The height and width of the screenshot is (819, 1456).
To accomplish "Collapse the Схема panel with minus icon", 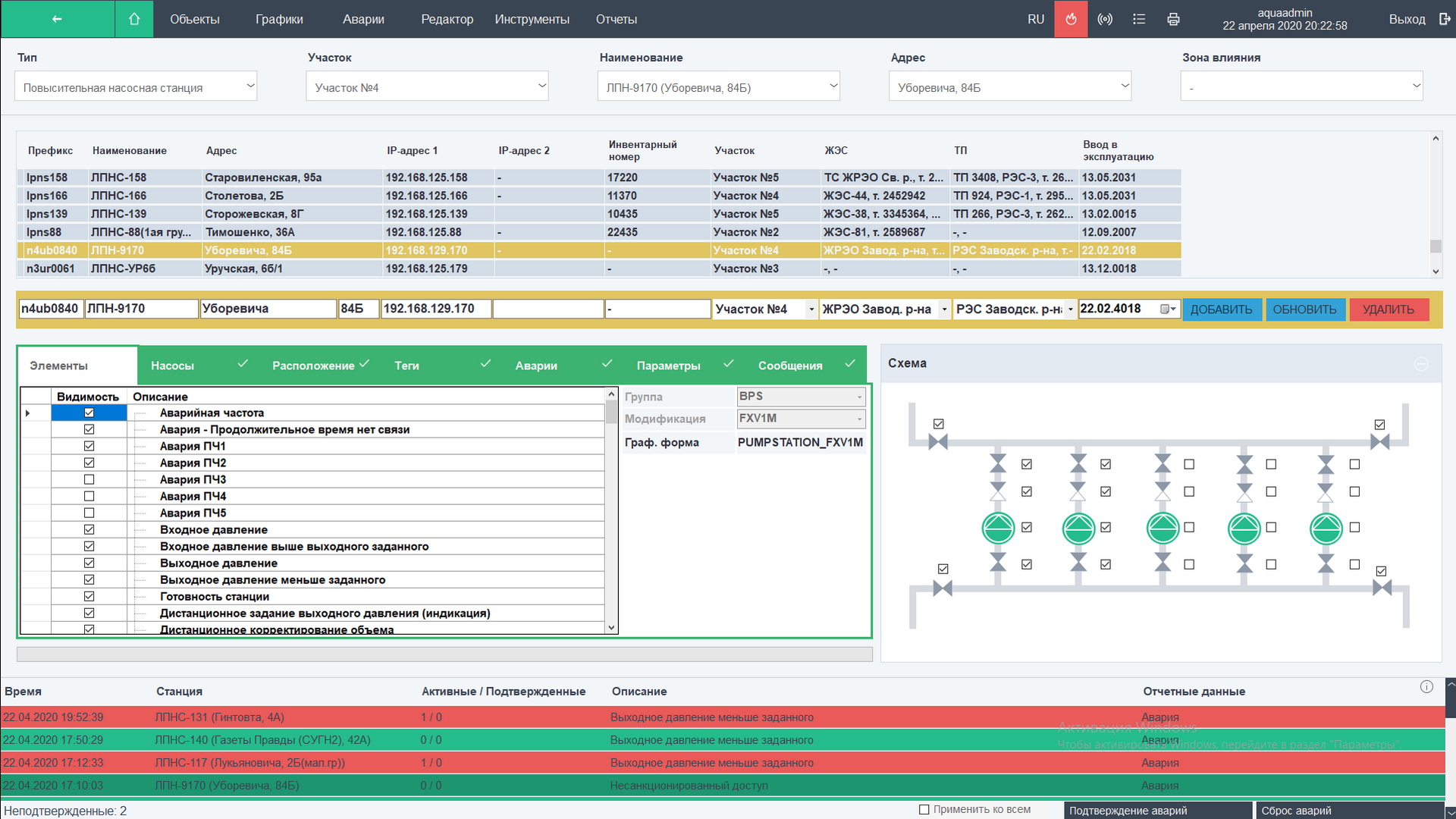I will point(1421,364).
